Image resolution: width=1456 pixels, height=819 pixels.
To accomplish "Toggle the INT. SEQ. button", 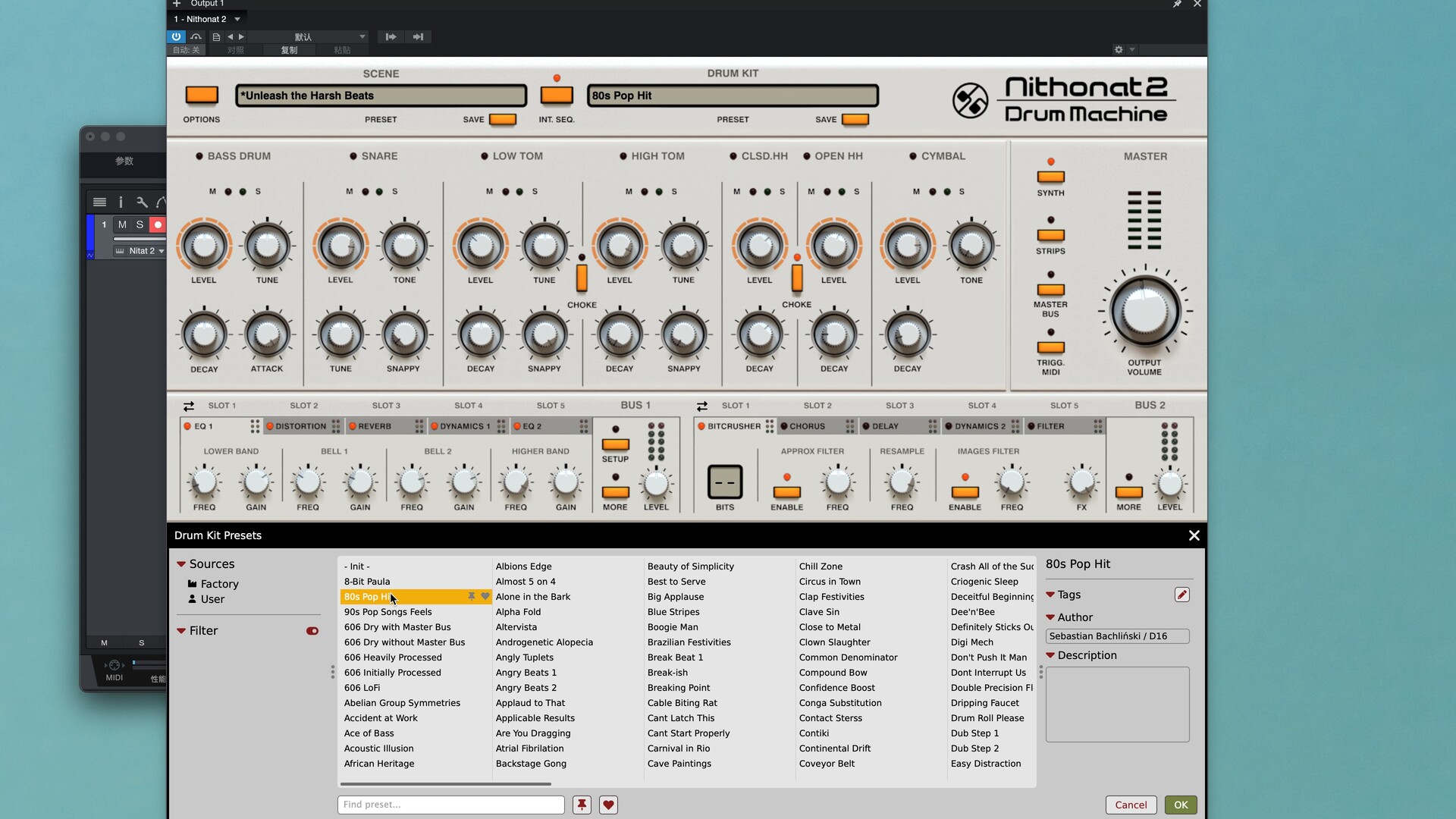I will (x=557, y=95).
